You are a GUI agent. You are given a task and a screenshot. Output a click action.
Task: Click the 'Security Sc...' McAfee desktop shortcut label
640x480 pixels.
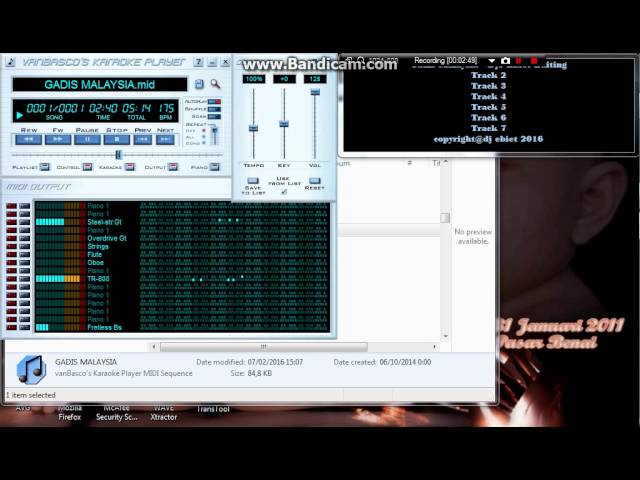coord(116,417)
